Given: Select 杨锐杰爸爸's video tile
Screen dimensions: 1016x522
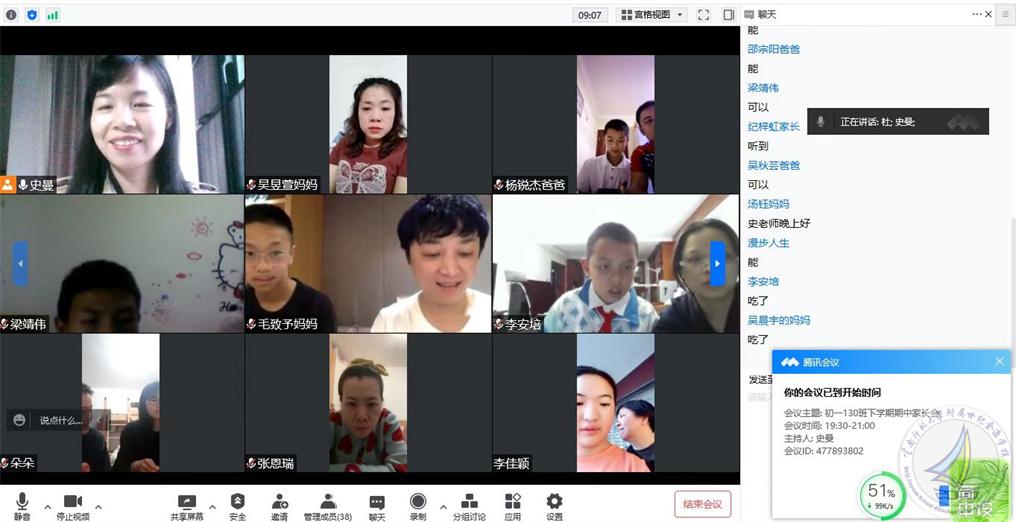Looking at the screenshot, I should coord(616,124).
